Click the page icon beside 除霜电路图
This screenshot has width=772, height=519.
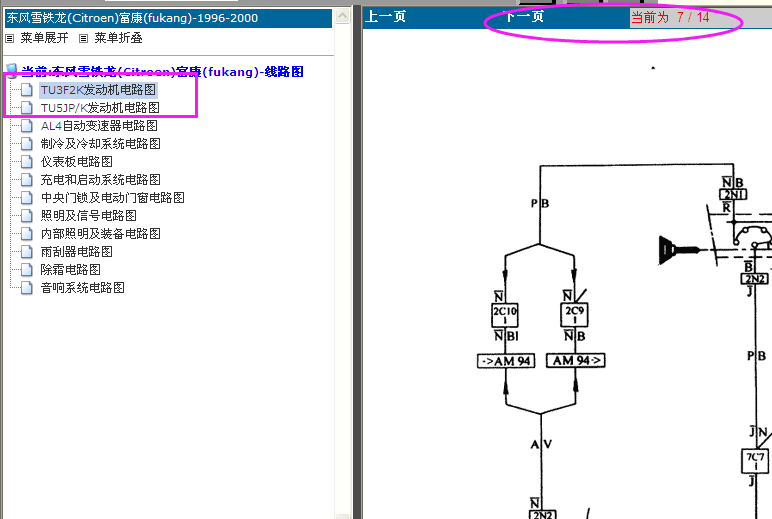(x=27, y=269)
